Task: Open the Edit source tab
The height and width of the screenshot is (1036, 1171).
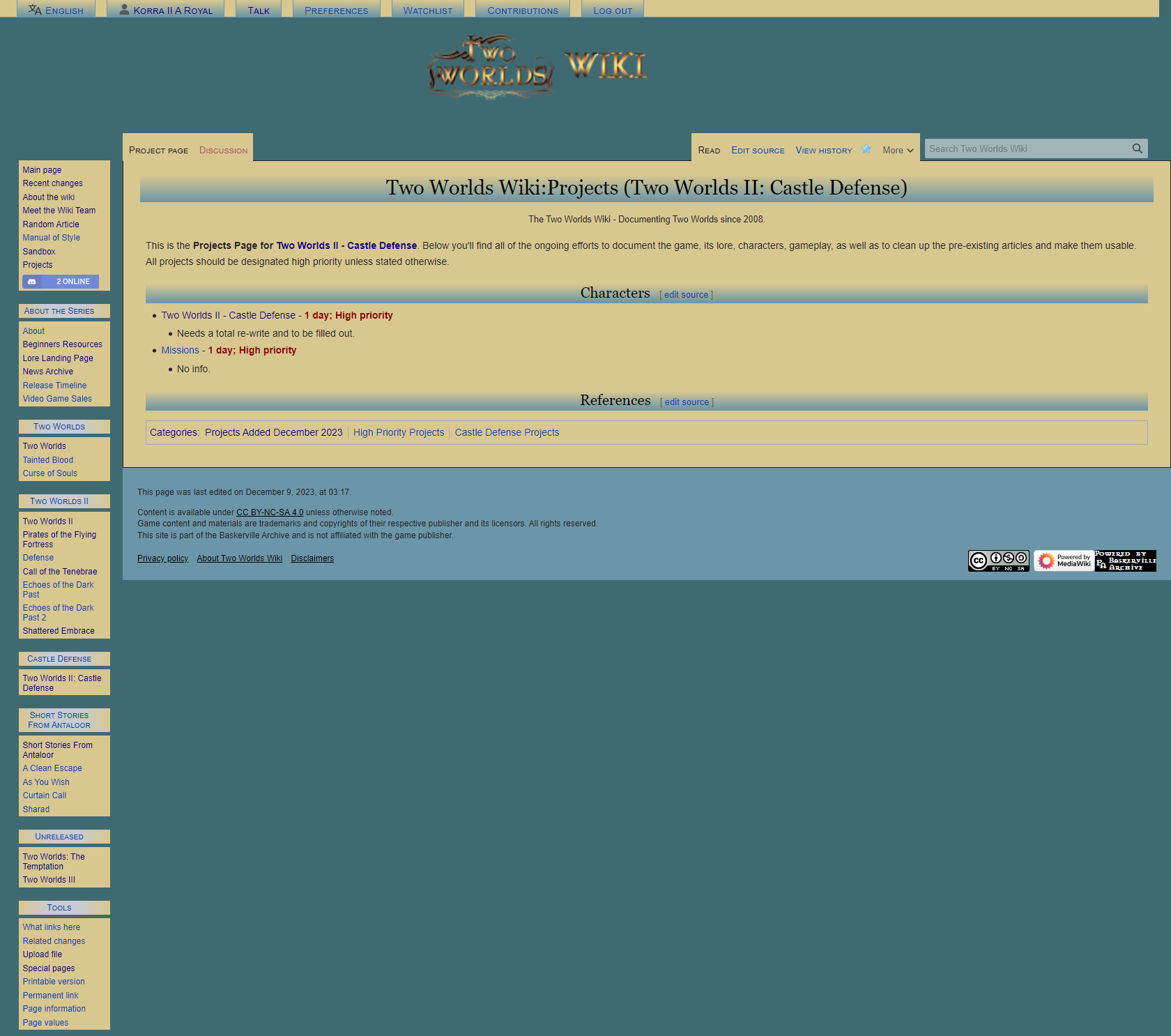Action: 758,150
